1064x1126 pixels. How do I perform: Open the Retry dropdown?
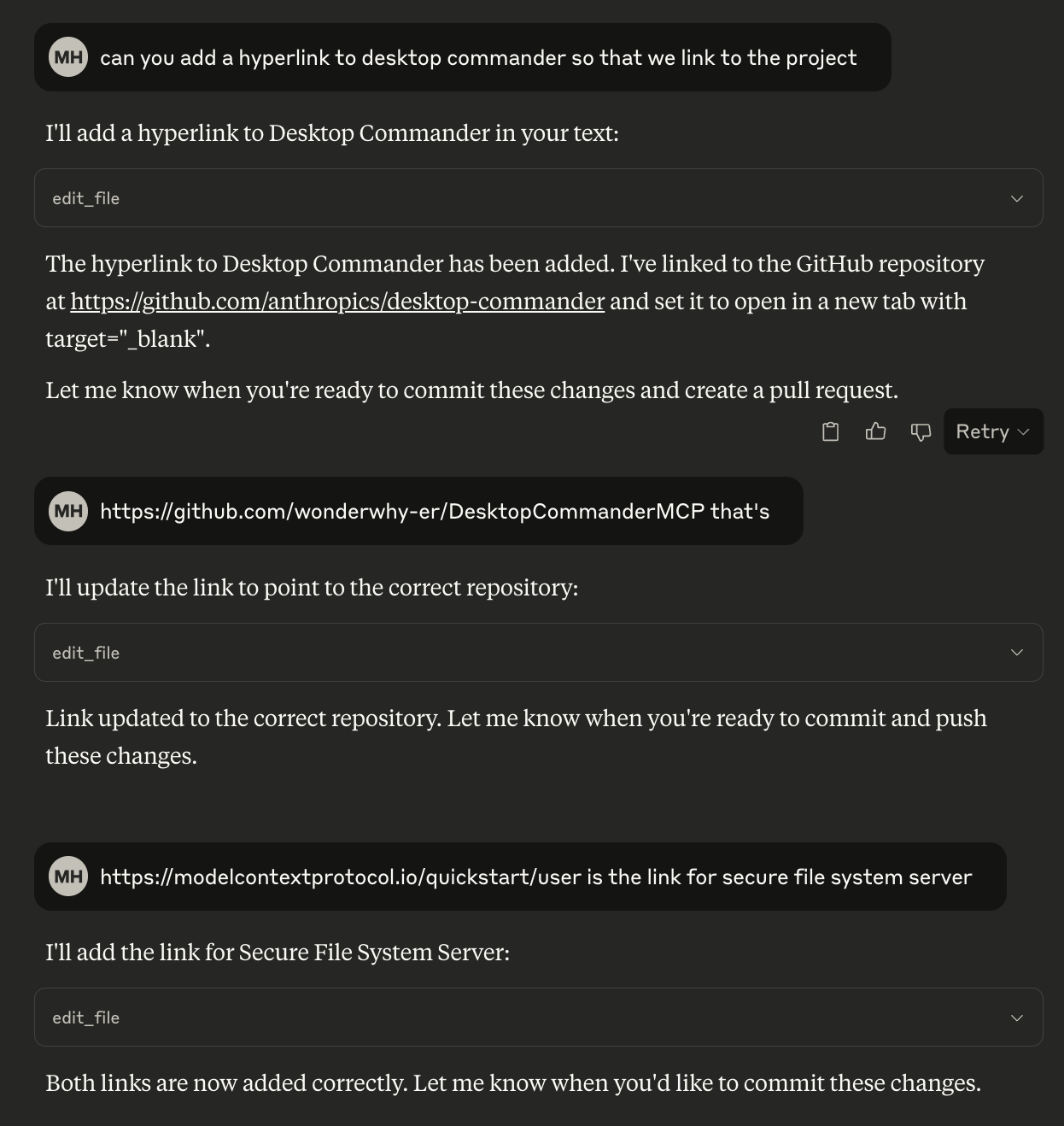click(x=993, y=431)
